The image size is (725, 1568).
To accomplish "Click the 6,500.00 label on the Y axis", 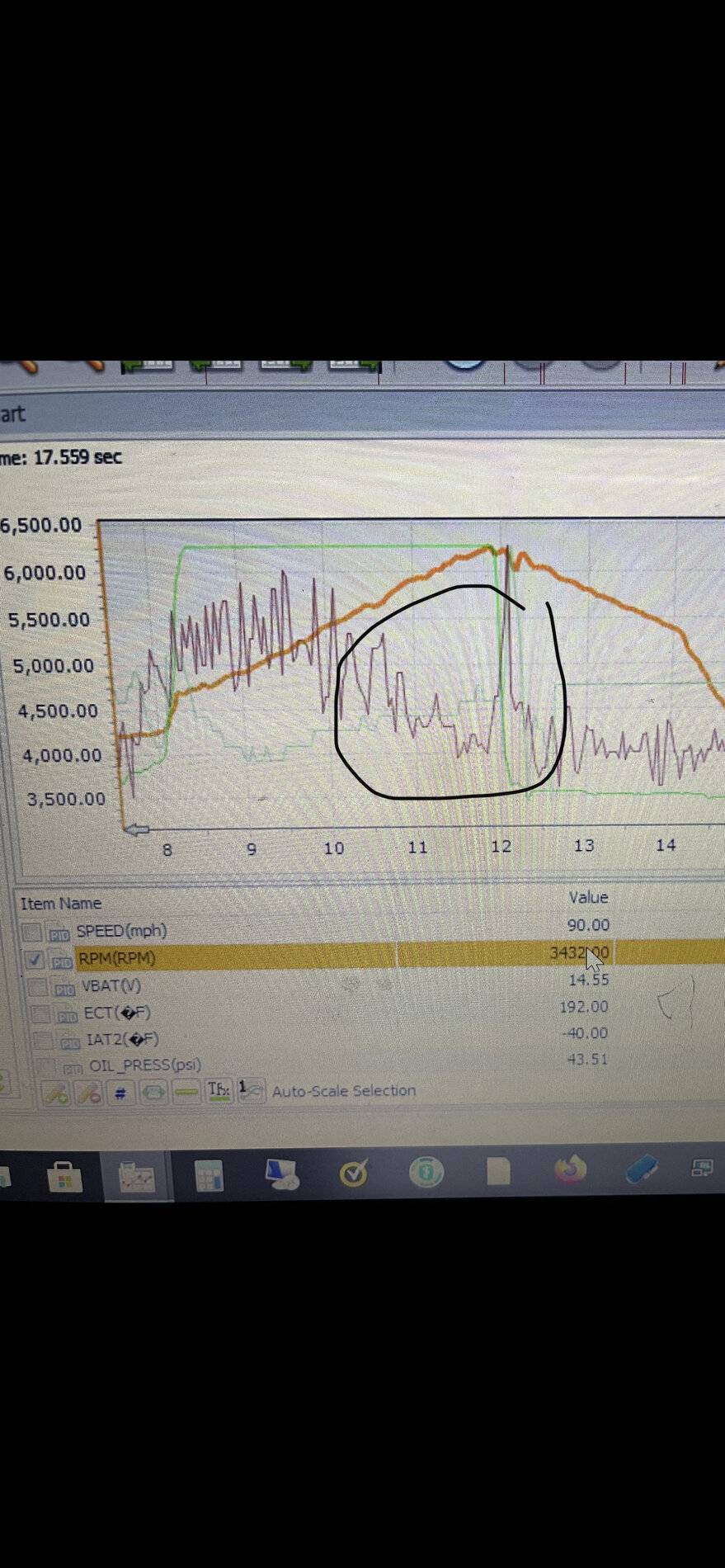I will click(x=41, y=525).
